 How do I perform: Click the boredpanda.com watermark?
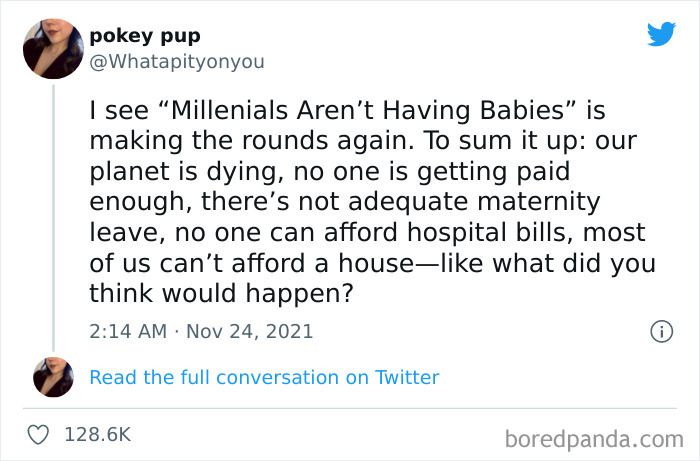coord(593,437)
